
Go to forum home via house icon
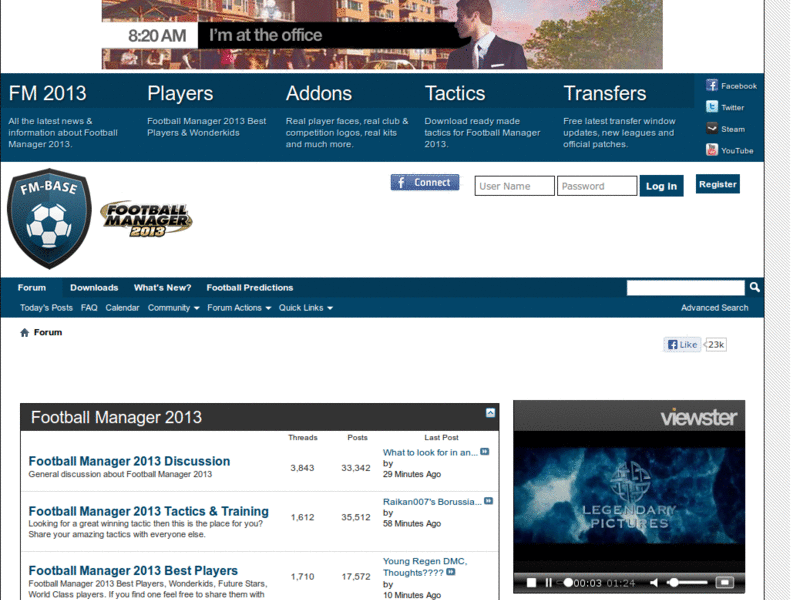click(24, 333)
